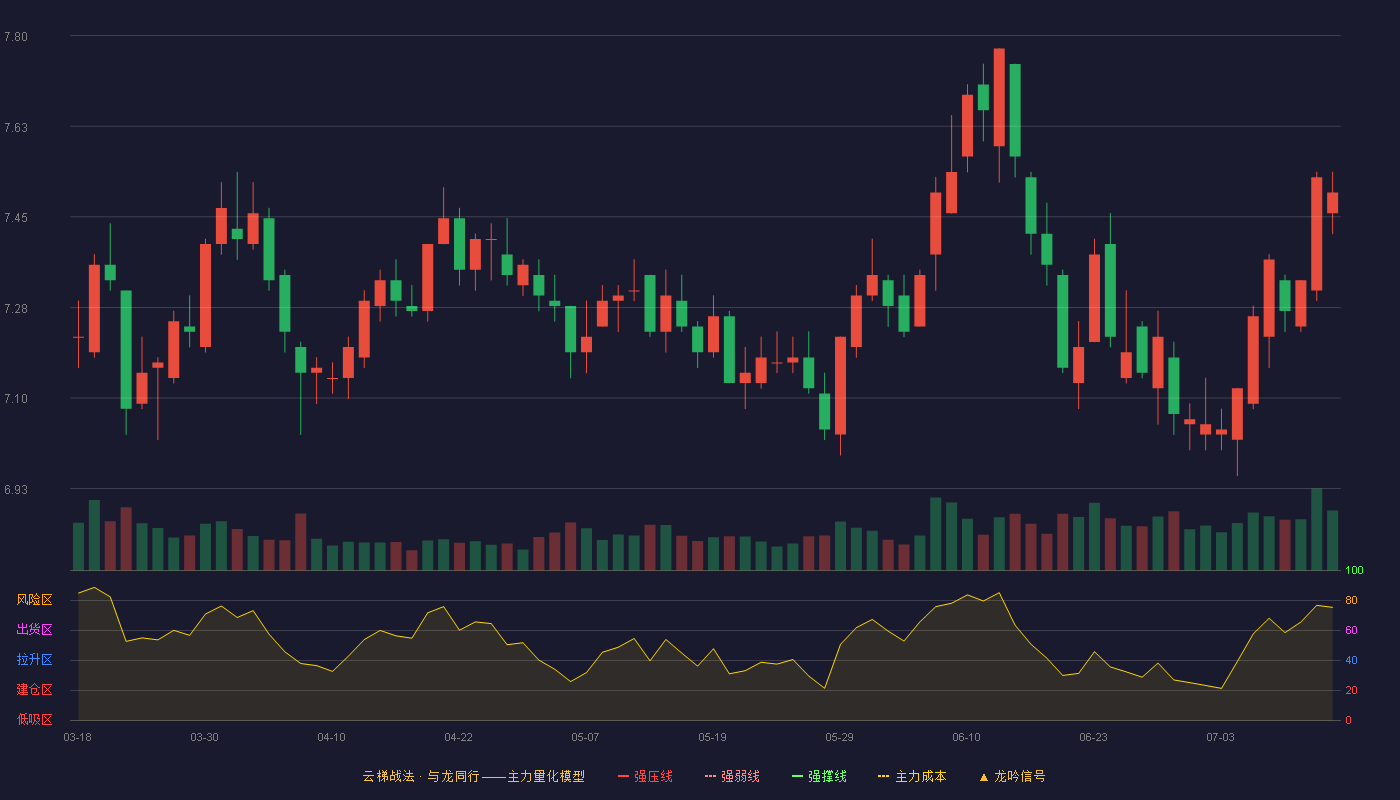
Task: Select the last red candlestick at chart's right edge
Action: click(1332, 203)
